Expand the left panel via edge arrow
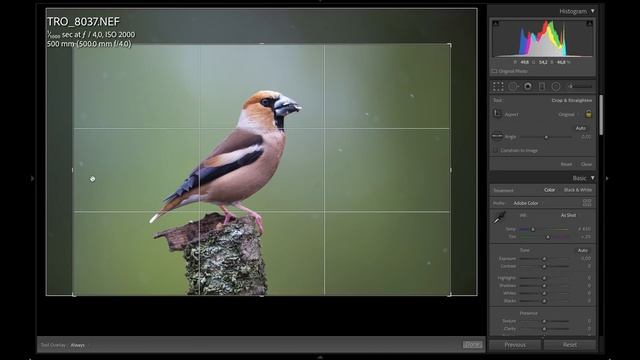Viewport: 640px width, 360px height. (x=32, y=178)
